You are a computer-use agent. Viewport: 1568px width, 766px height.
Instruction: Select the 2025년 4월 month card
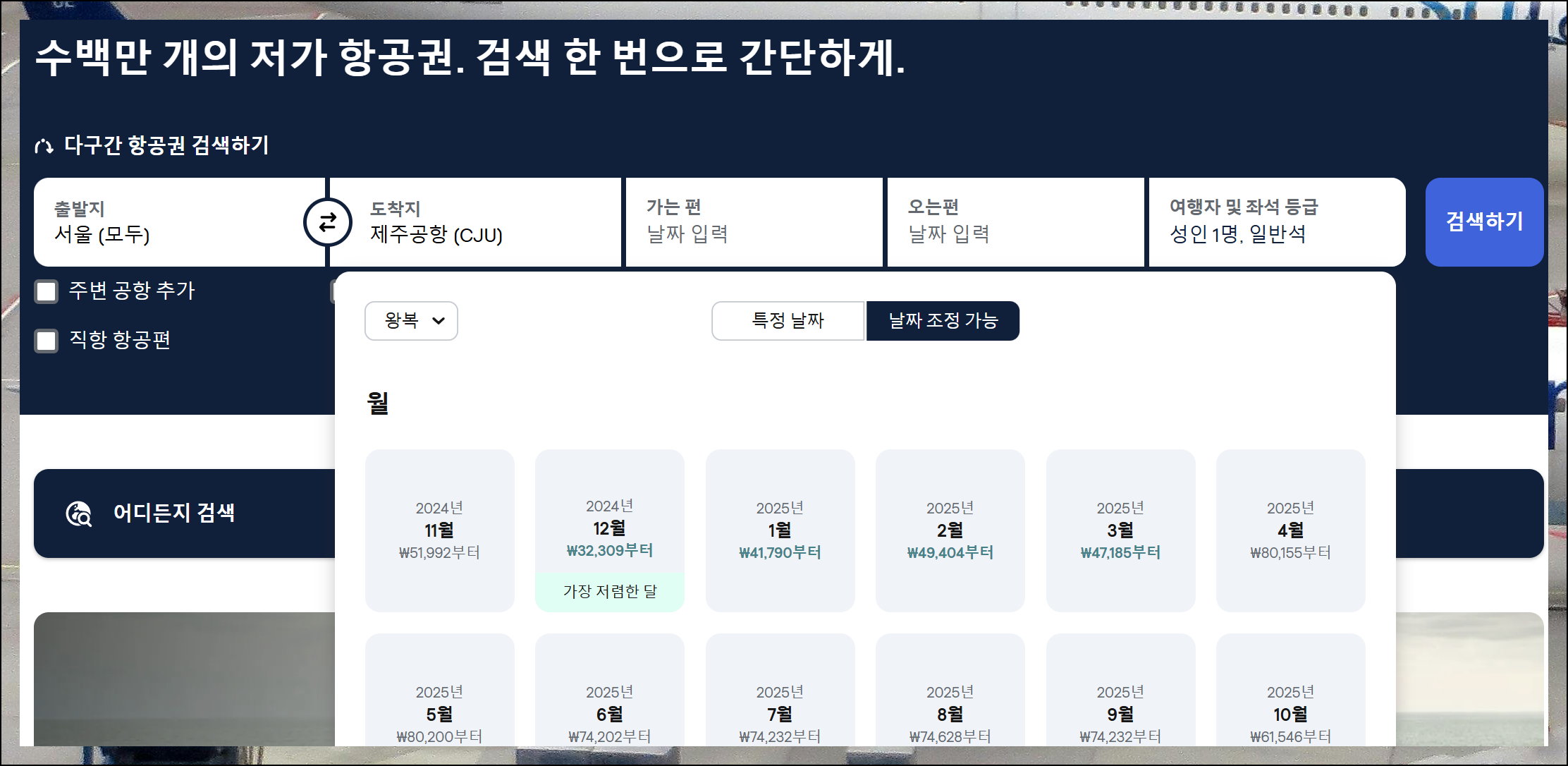tap(1290, 530)
